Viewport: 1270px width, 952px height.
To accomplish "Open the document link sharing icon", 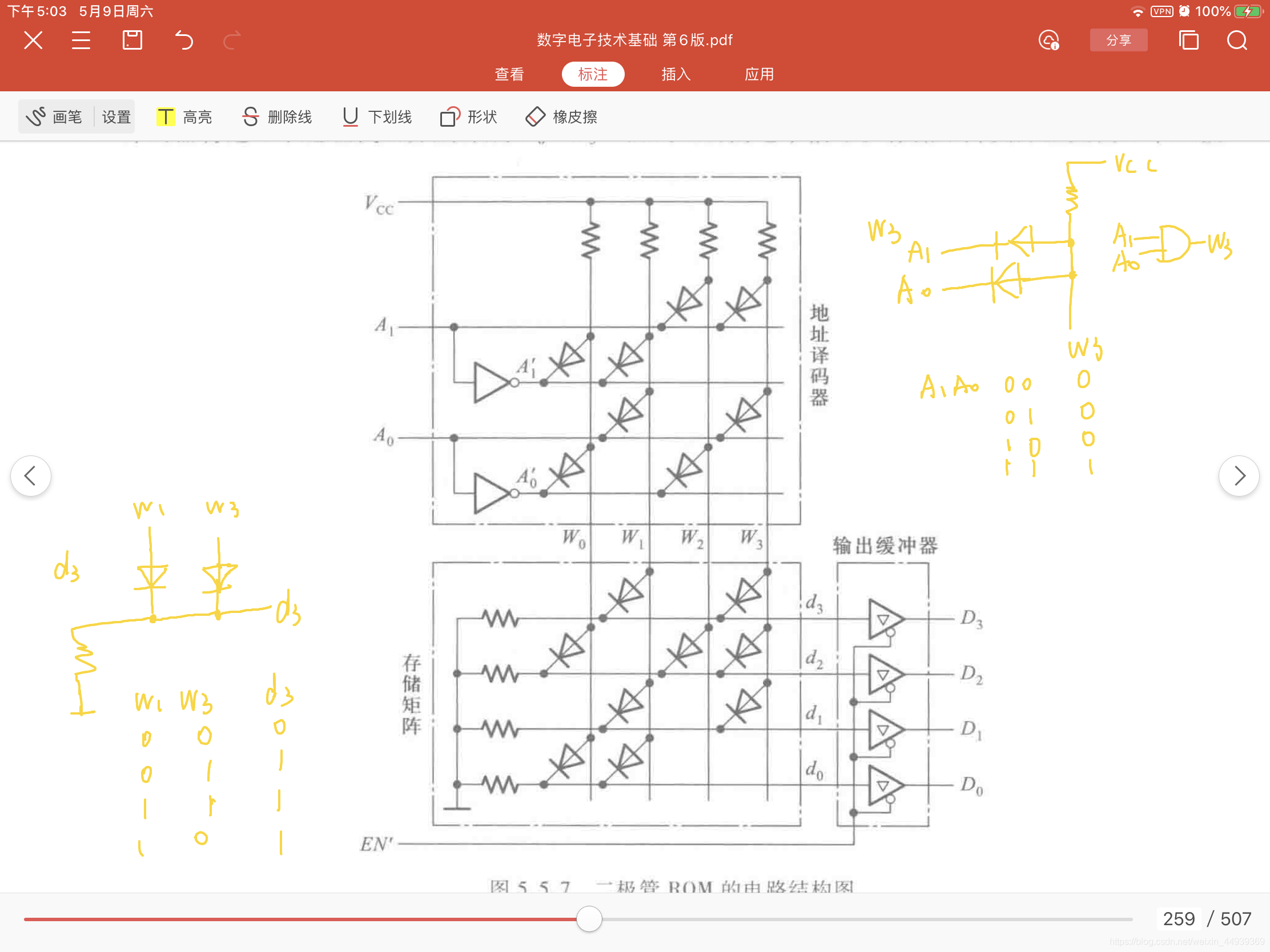I will [x=1050, y=40].
